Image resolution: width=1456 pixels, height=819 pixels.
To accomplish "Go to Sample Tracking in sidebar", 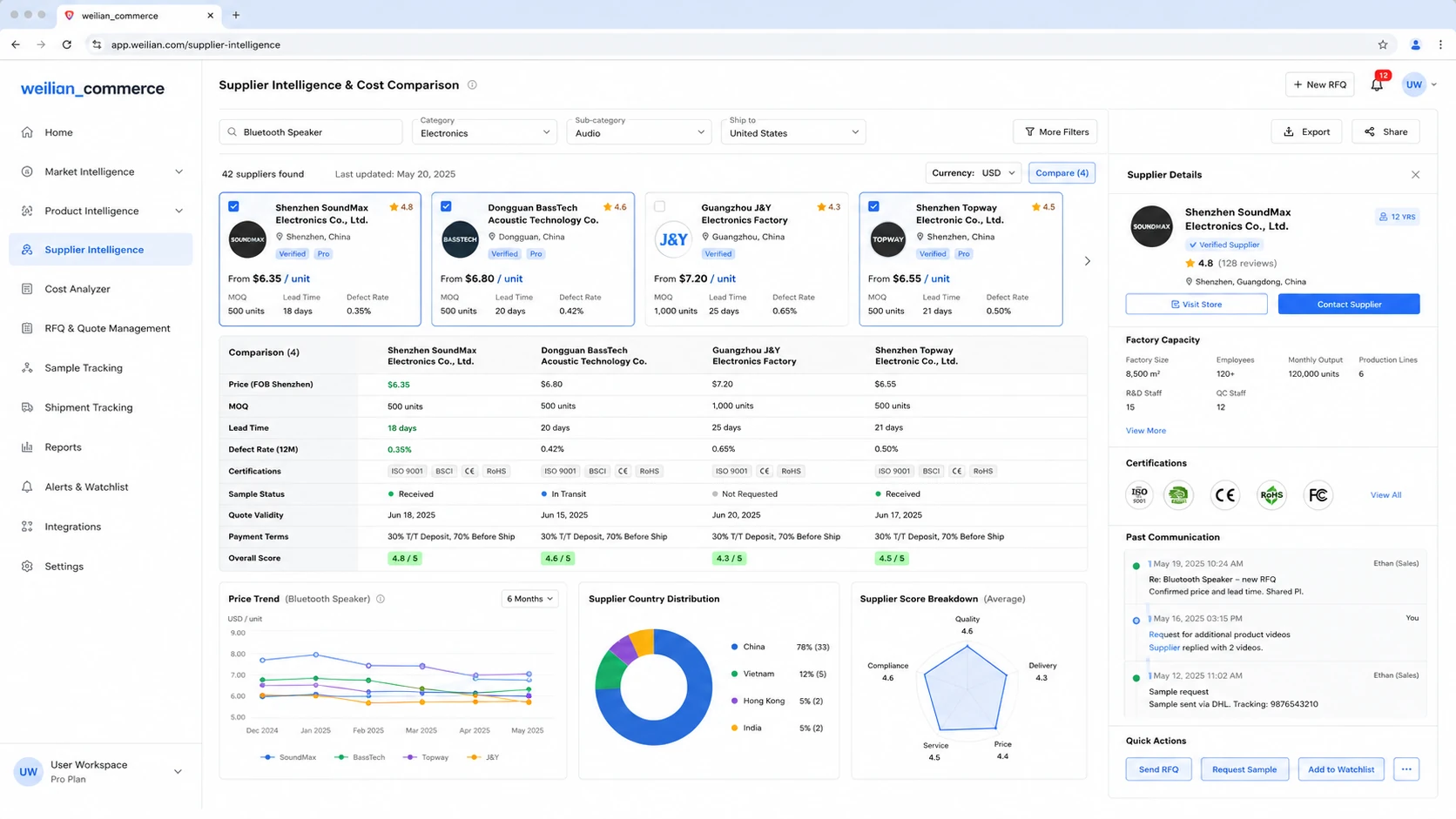I will [x=101, y=368].
